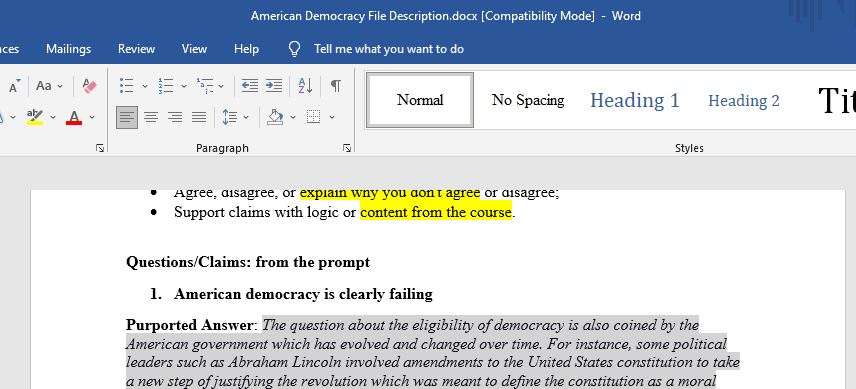Open the Borders dropdown arrow
Viewport: 856px width, 389px height.
331,117
